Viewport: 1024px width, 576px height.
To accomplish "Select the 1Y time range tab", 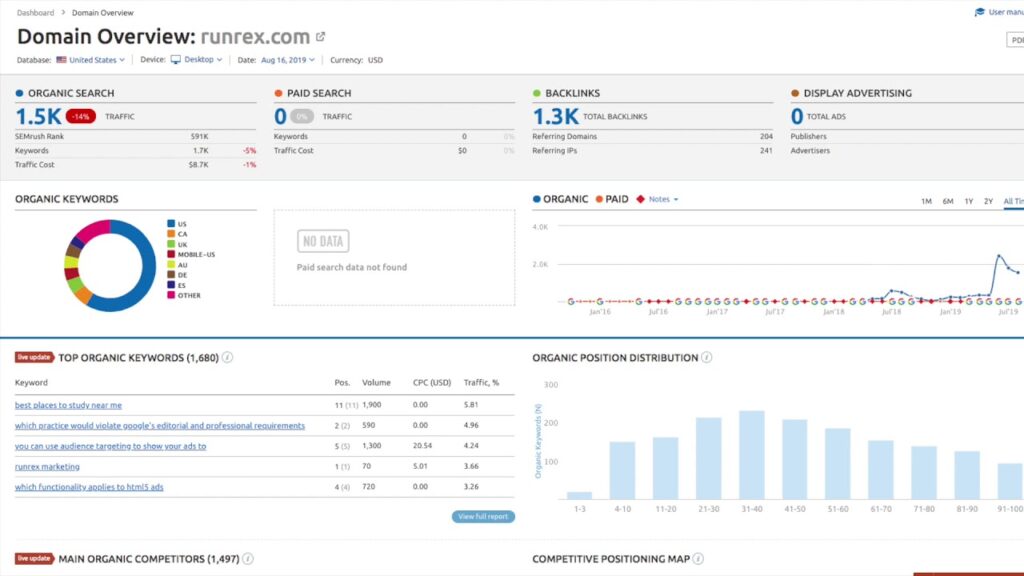I will (x=968, y=201).
